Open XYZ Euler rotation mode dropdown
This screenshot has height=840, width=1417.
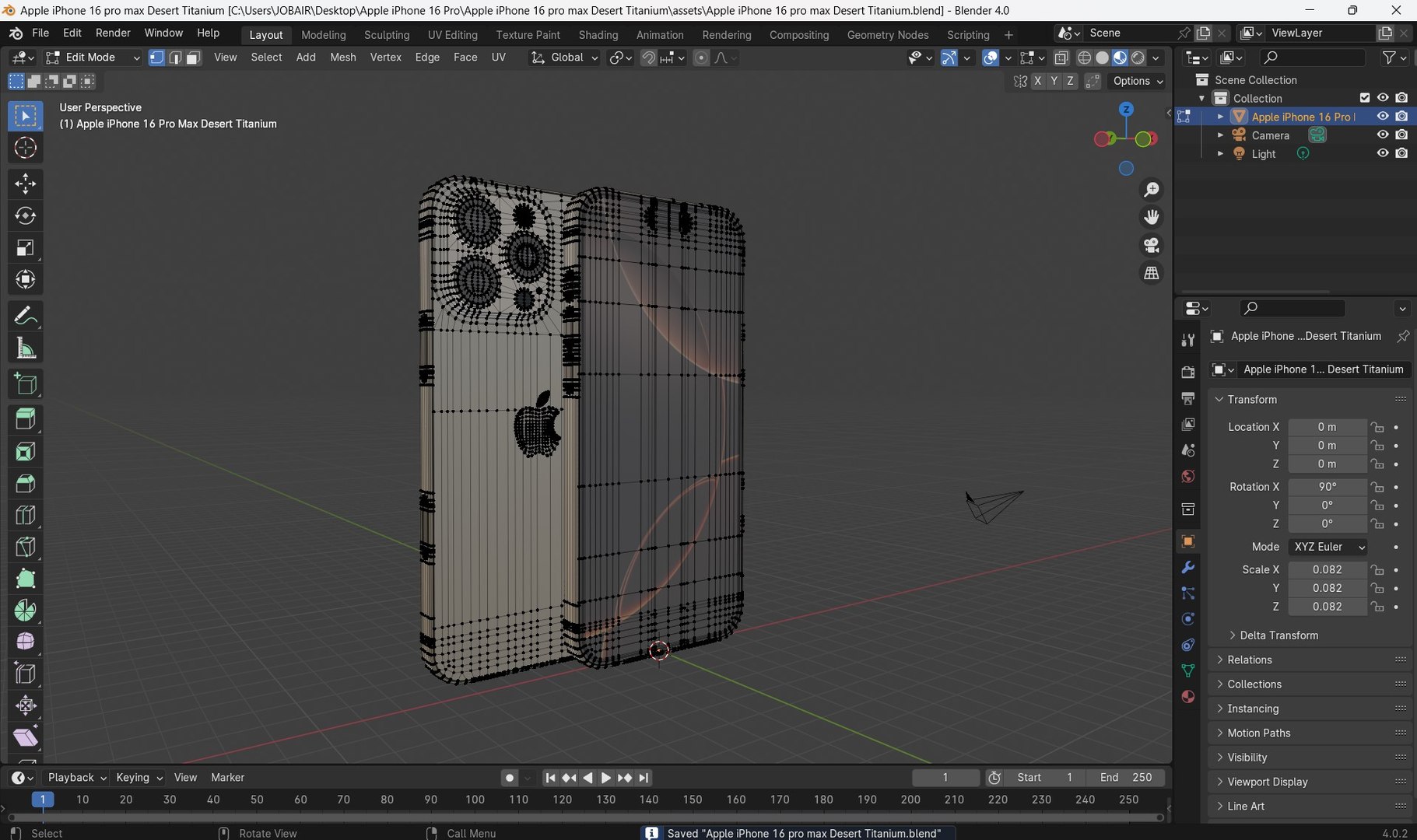pyautogui.click(x=1328, y=547)
